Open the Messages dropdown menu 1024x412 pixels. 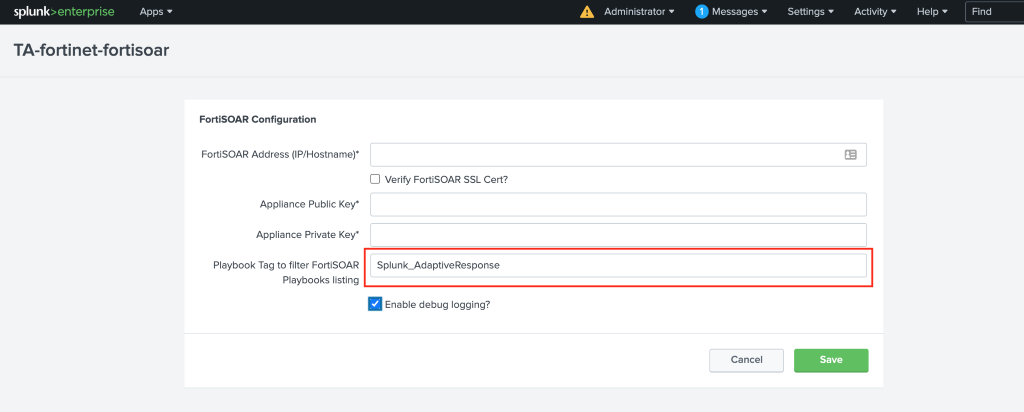[739, 12]
